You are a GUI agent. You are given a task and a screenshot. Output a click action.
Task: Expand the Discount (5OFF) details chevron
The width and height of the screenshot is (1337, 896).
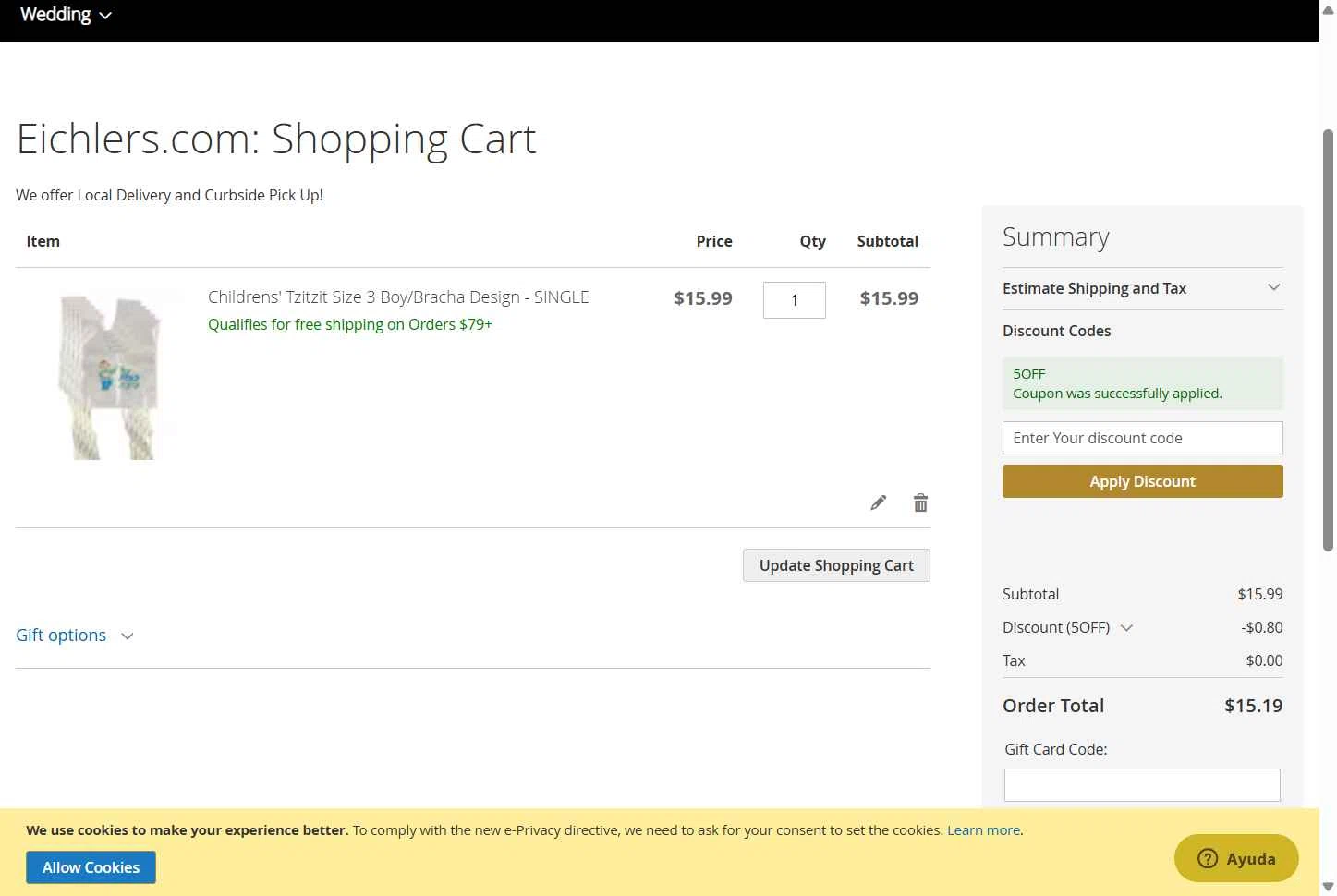pos(1126,627)
